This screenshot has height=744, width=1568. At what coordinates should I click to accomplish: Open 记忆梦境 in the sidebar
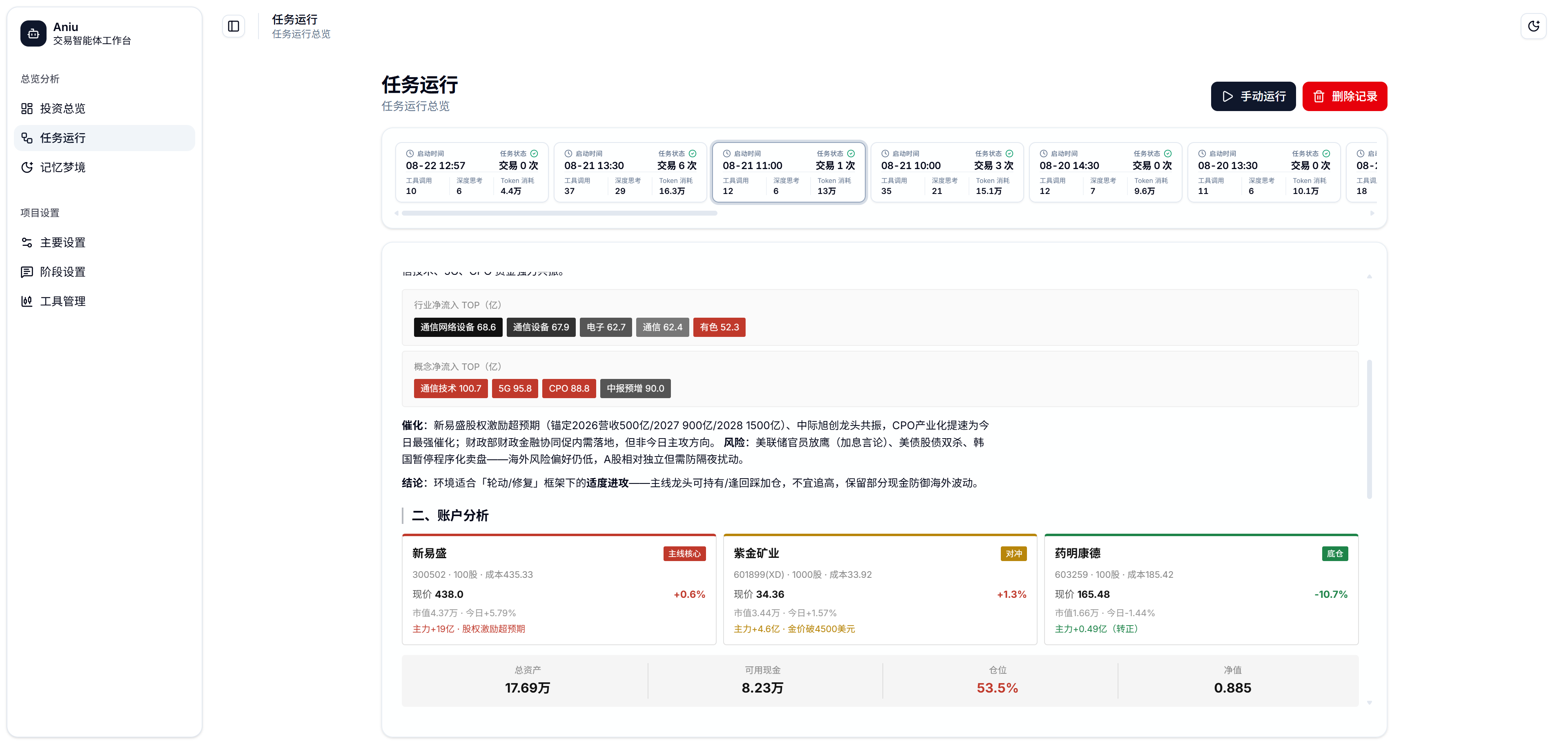pos(104,167)
